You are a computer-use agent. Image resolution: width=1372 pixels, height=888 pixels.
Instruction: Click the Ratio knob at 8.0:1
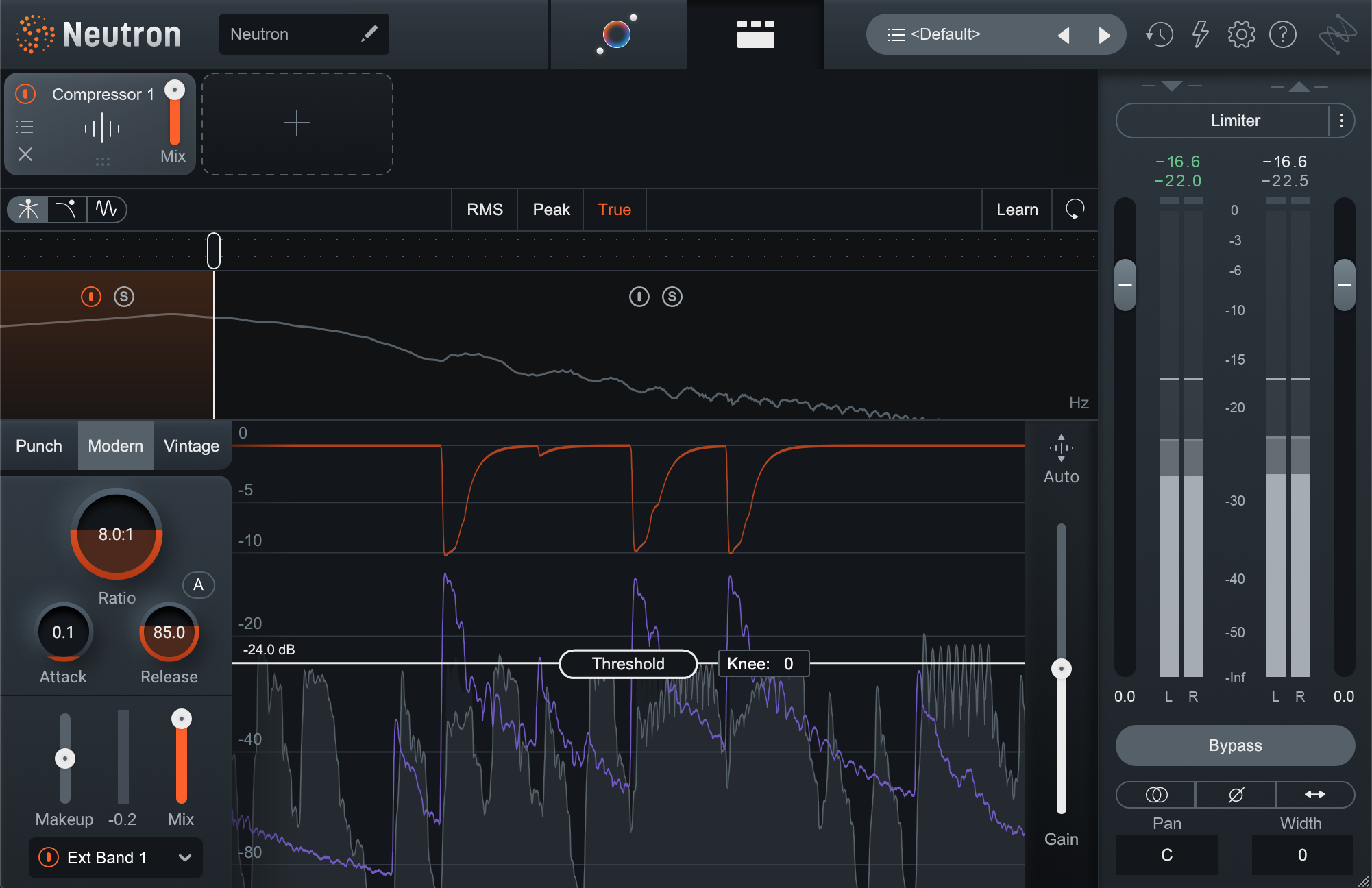[117, 534]
